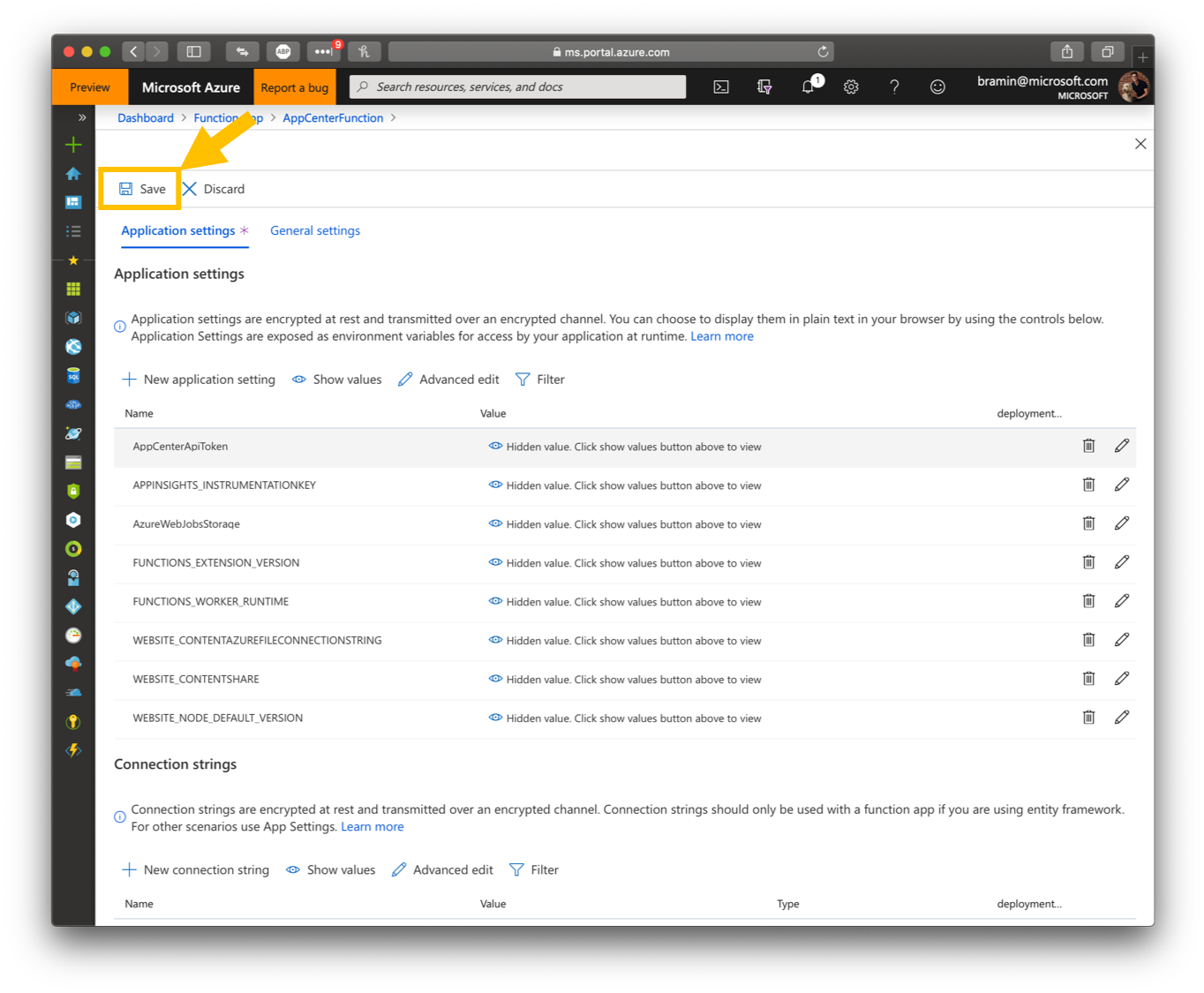Edit the APPINSIGHTS_INSTRUMENTATIONKEY setting
Viewport: 1204px width, 993px height.
[1121, 485]
